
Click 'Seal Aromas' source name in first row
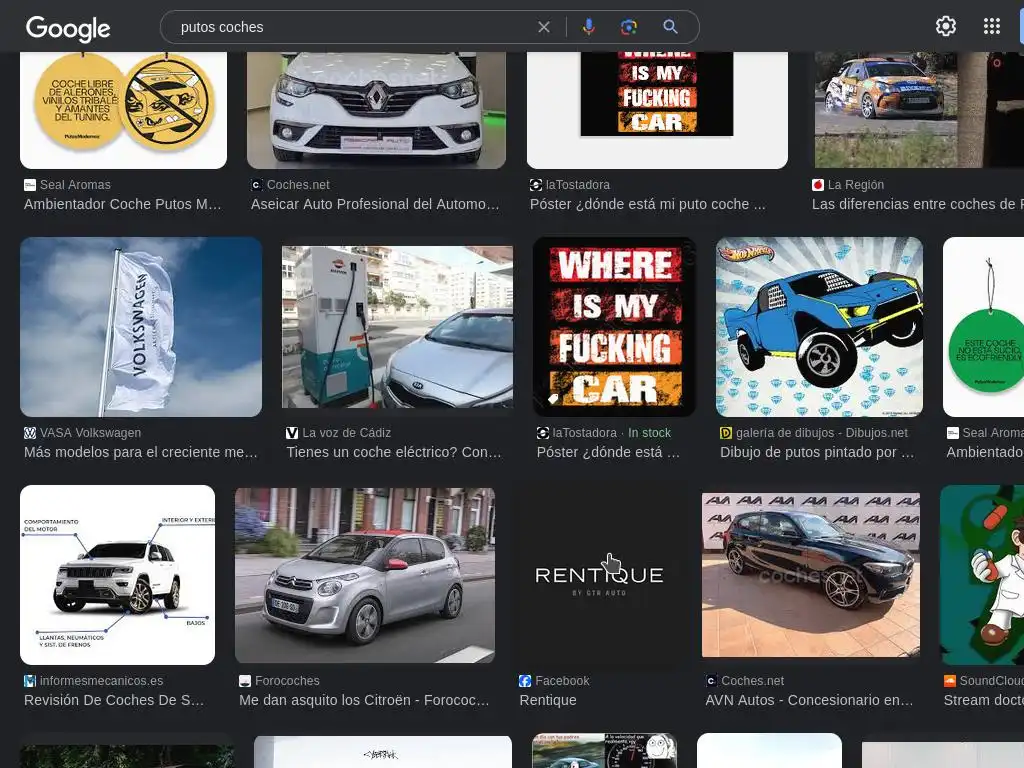75,185
